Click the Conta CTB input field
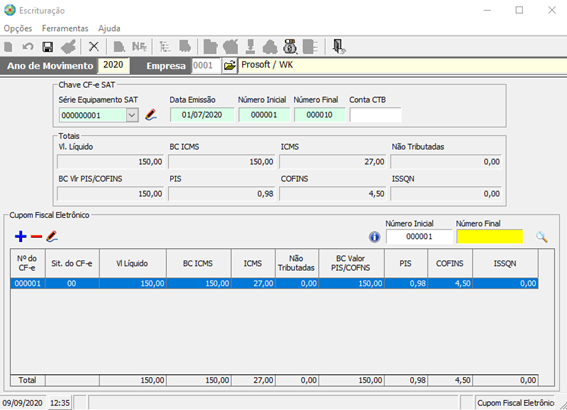The image size is (567, 410). [x=375, y=115]
